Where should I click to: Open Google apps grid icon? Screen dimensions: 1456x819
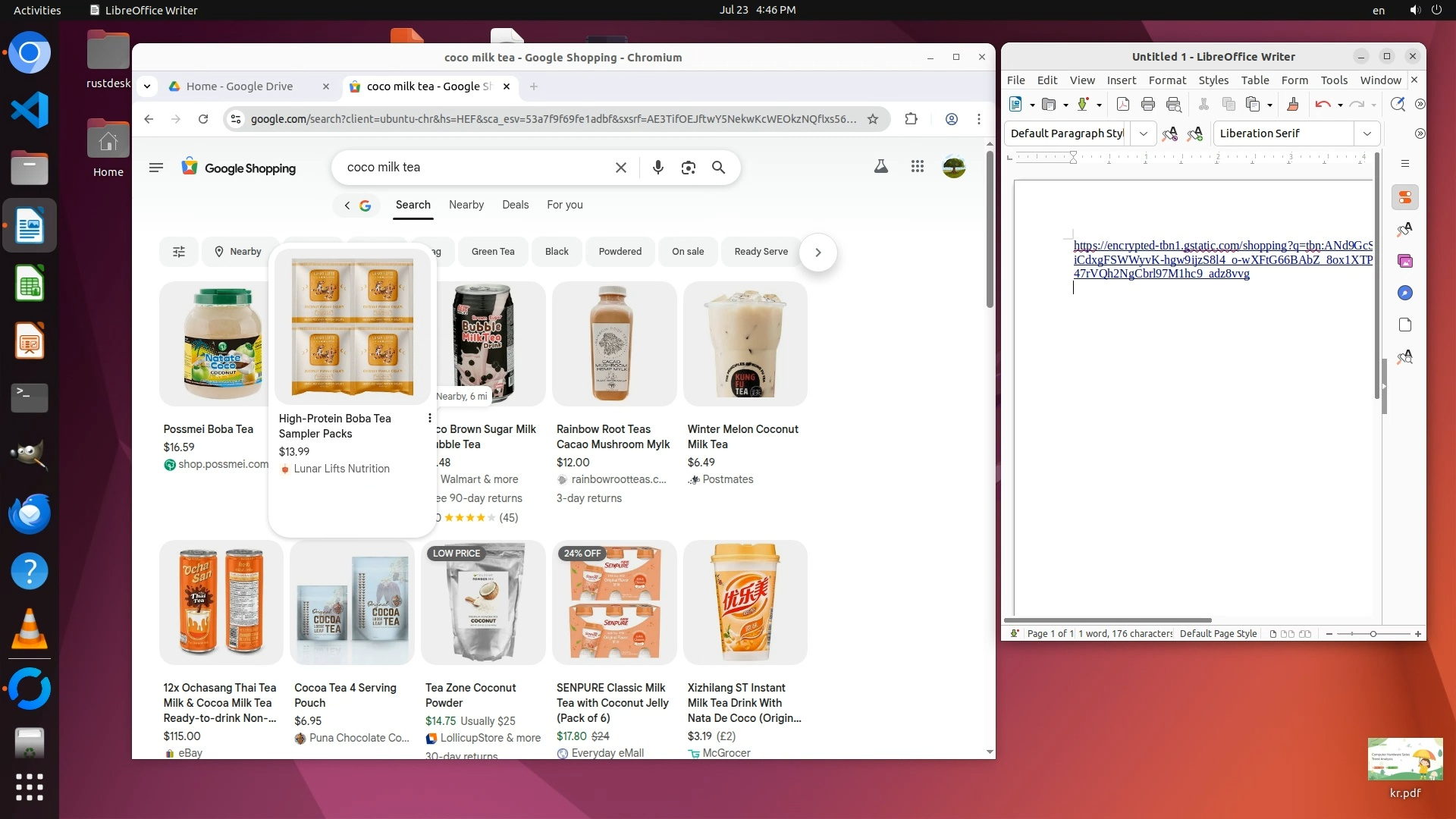[918, 167]
